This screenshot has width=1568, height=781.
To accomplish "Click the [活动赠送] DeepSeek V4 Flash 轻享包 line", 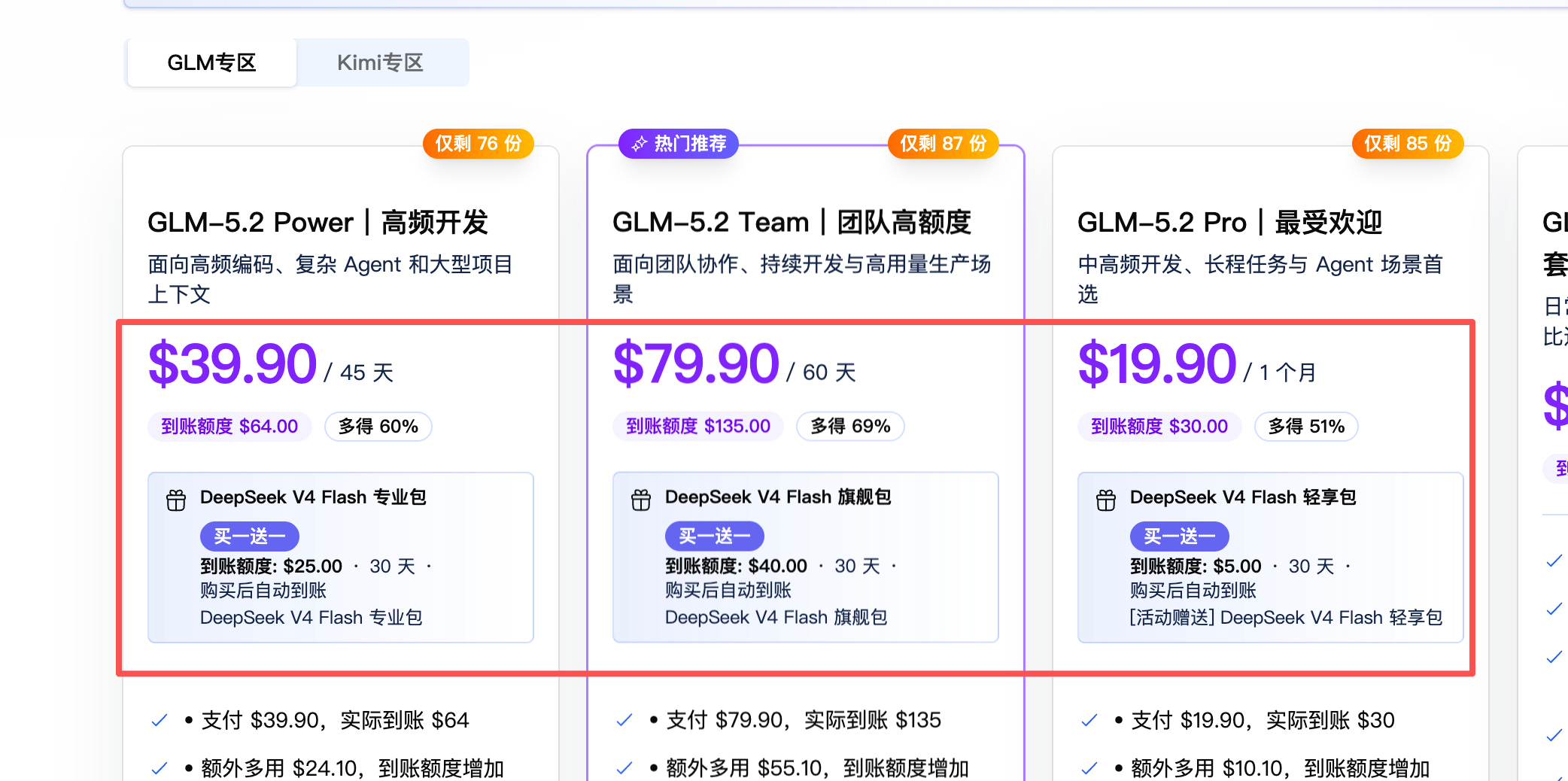I will coord(1286,618).
